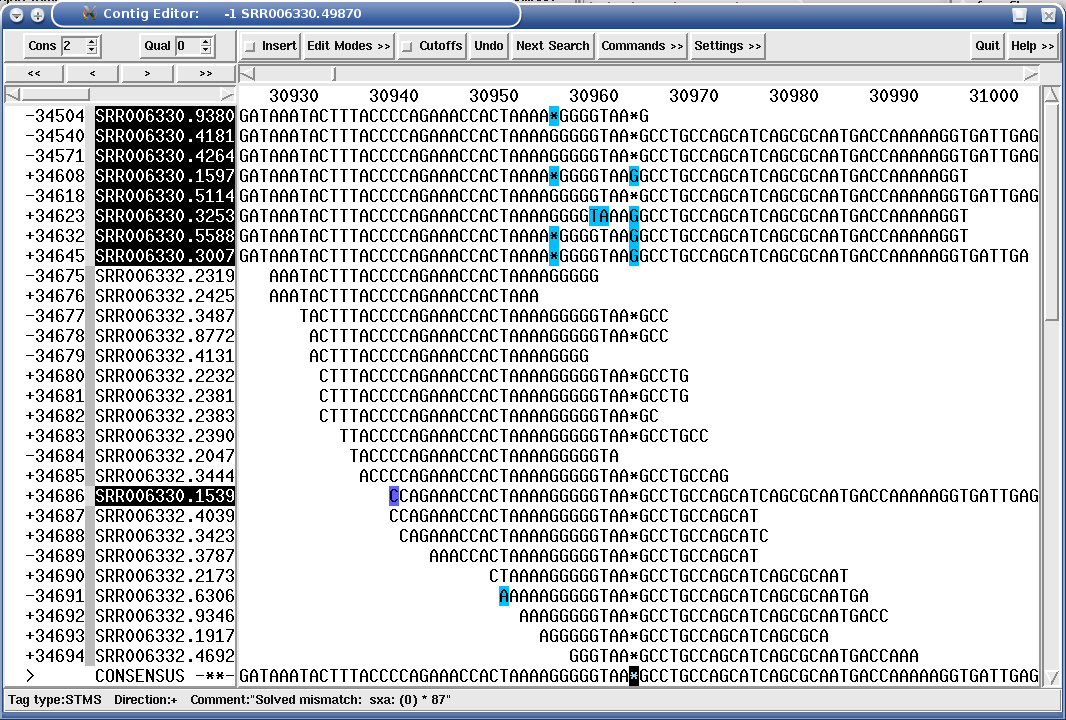Viewport: 1066px width, 720px height.
Task: Click the names panel scrollbar thumb
Action: point(55,95)
